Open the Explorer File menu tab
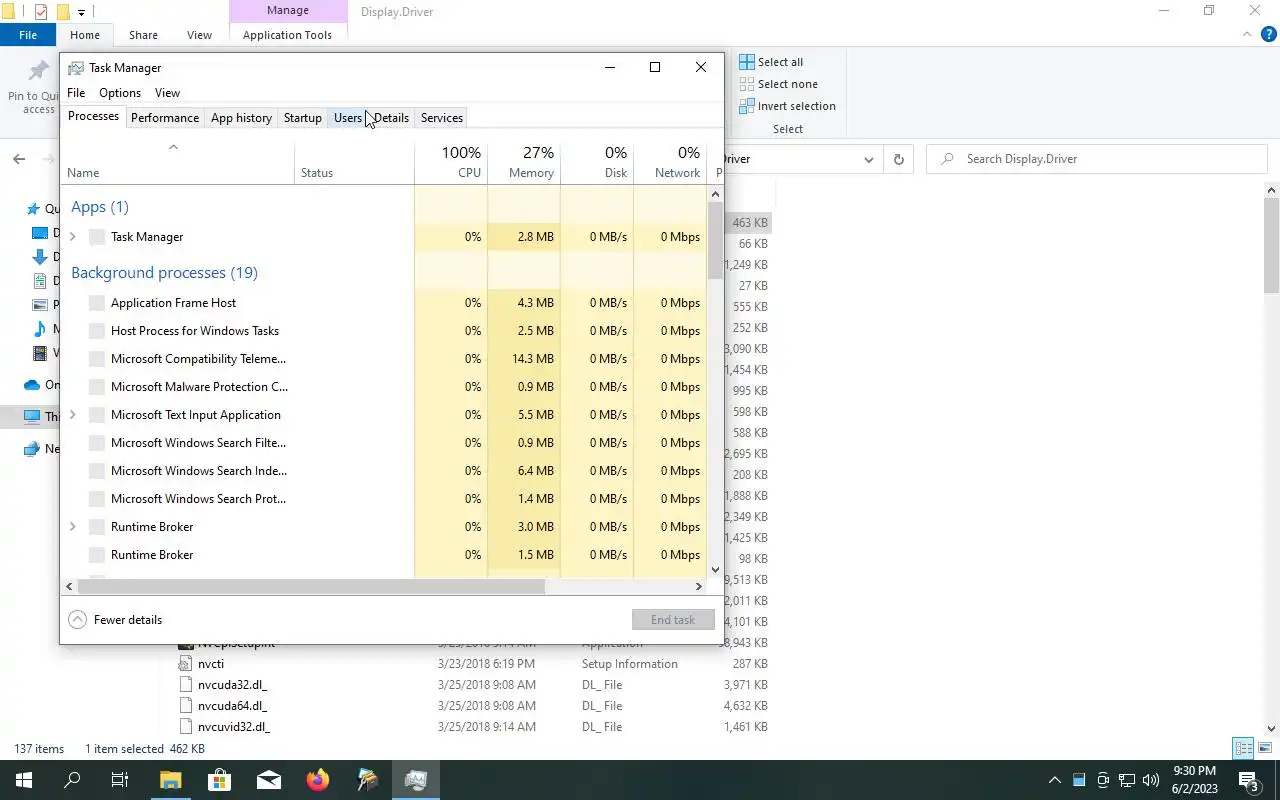The height and width of the screenshot is (800, 1280). point(28,35)
